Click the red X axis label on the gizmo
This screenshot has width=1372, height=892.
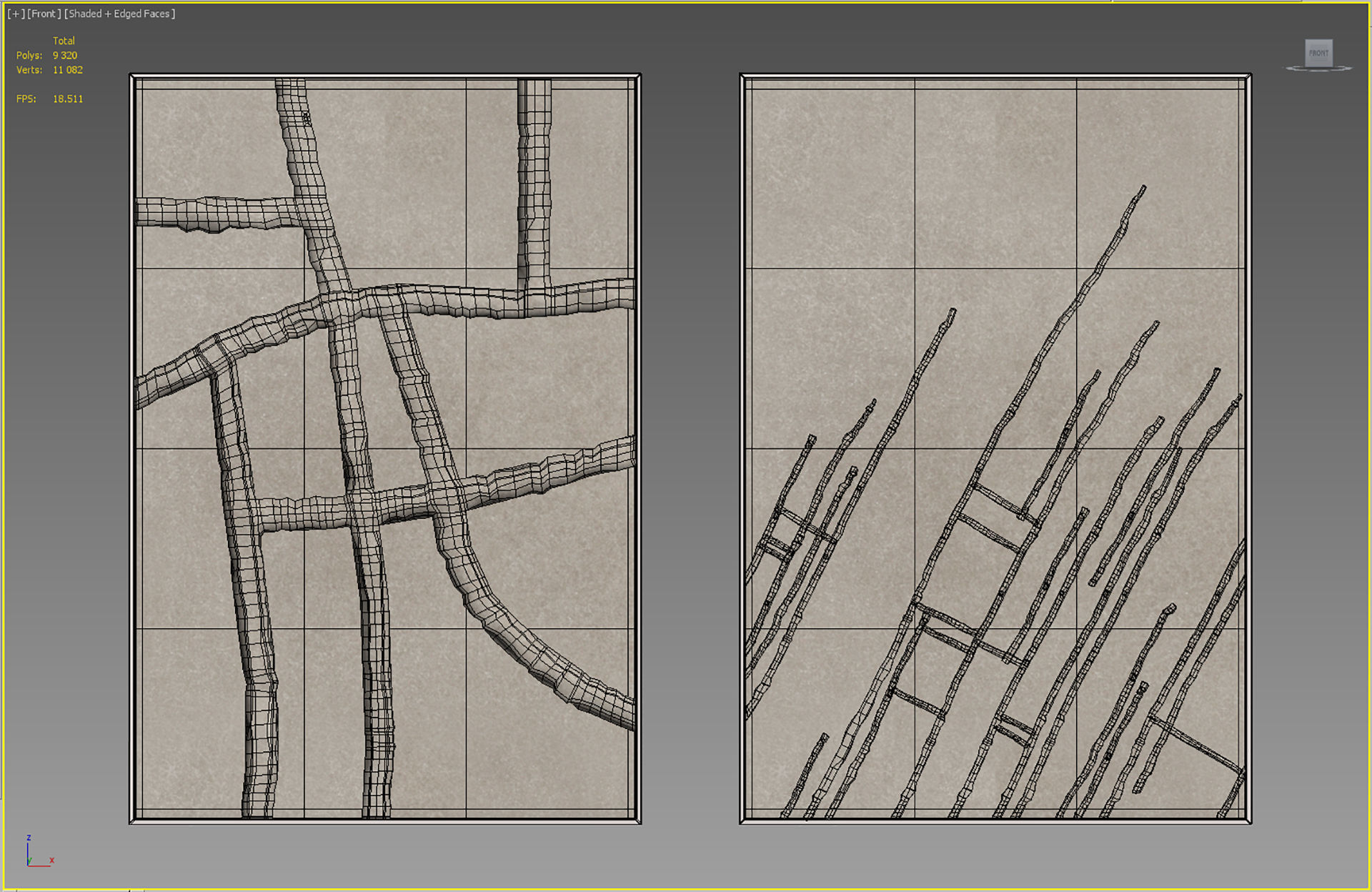click(x=52, y=860)
